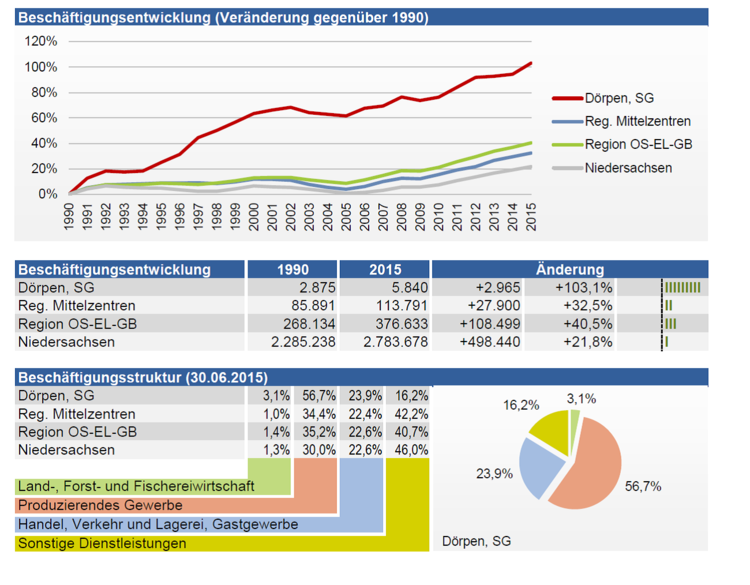Click the bar indicator beside +40,5%

[671, 324]
